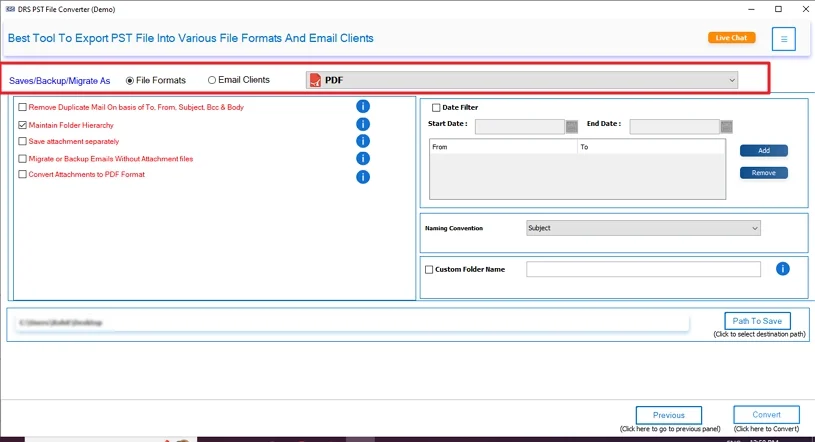The width and height of the screenshot is (815, 442).
Task: Open Naming Convention Subject dropdown
Action: [643, 228]
